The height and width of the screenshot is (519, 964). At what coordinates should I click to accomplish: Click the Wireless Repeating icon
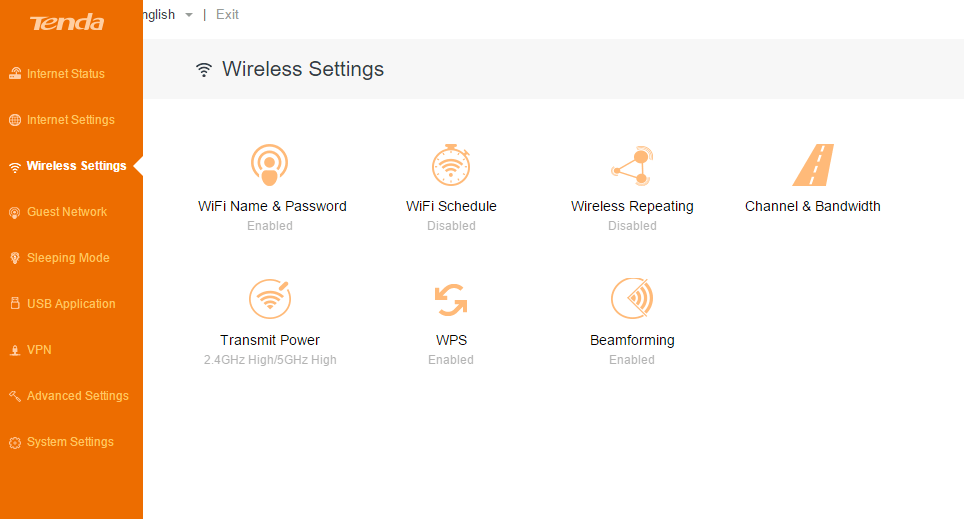(x=632, y=165)
